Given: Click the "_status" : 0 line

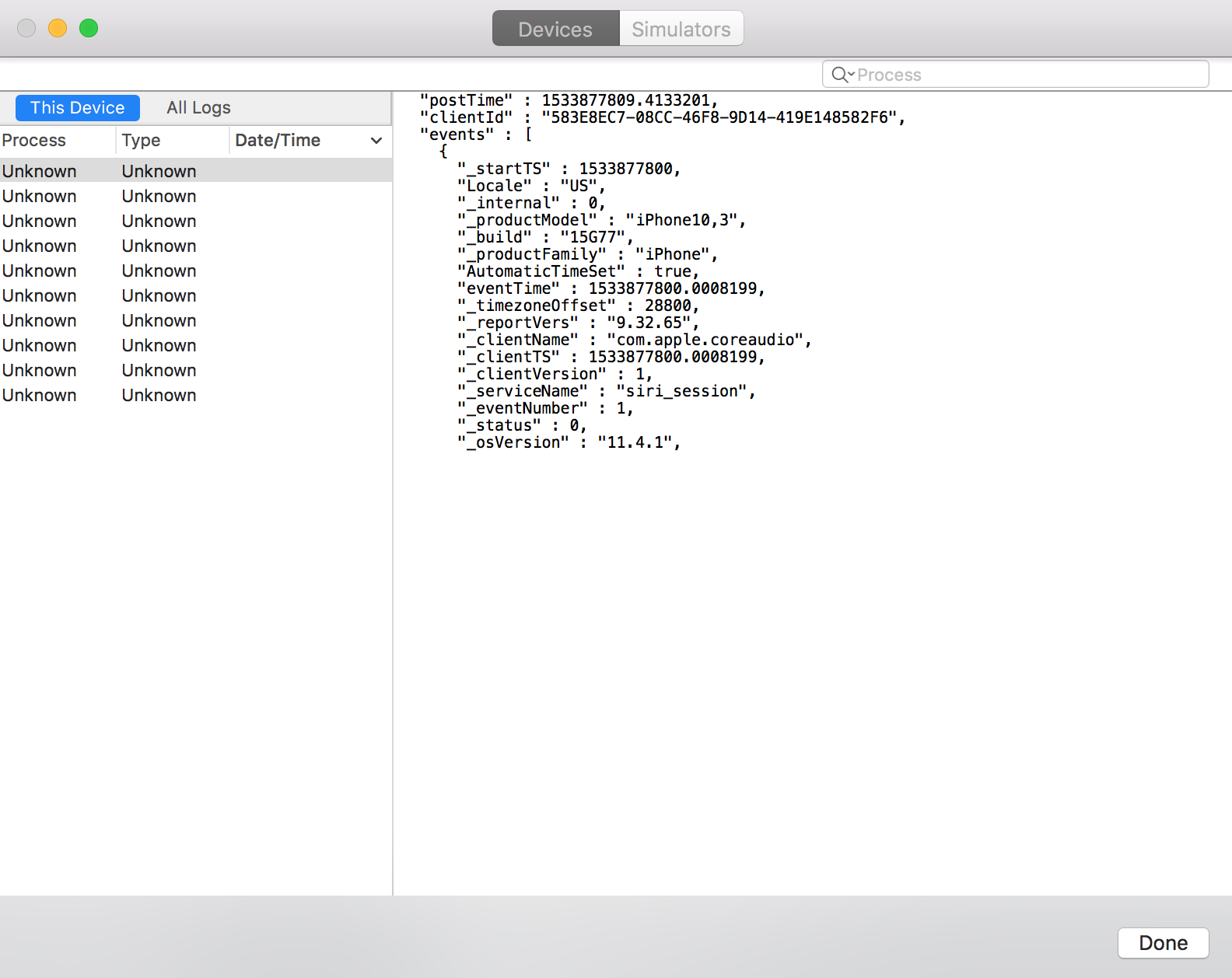Looking at the screenshot, I should pos(522,425).
